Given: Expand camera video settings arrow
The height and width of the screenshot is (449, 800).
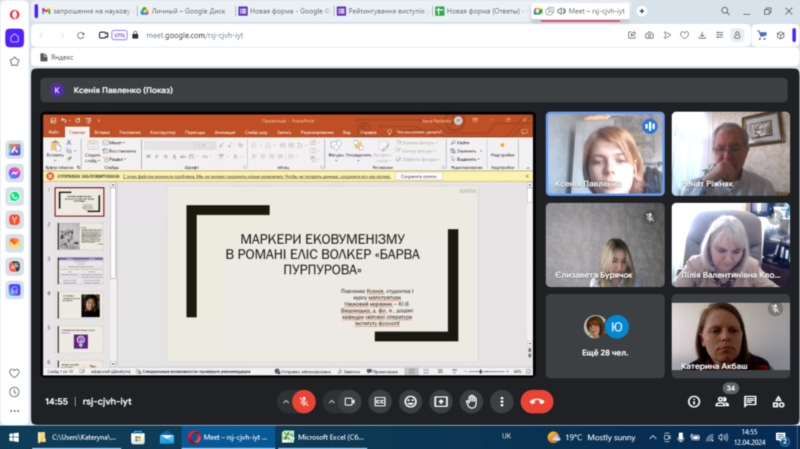Looking at the screenshot, I should [x=331, y=401].
